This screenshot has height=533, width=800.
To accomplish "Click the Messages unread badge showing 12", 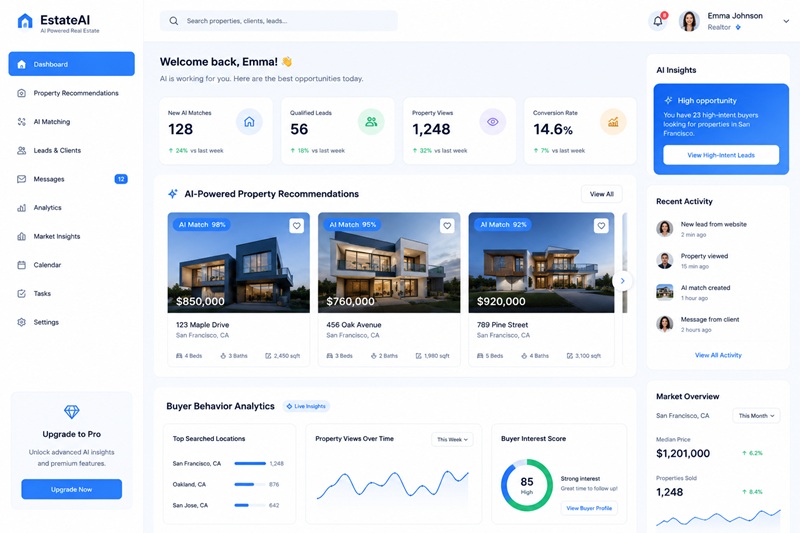I will pos(121,179).
